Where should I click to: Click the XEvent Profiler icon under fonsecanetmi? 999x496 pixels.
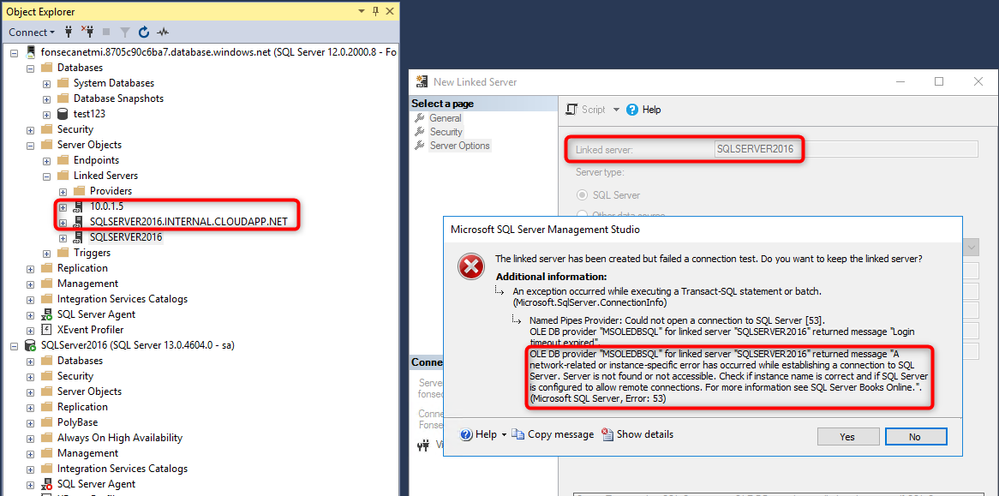pos(47,330)
